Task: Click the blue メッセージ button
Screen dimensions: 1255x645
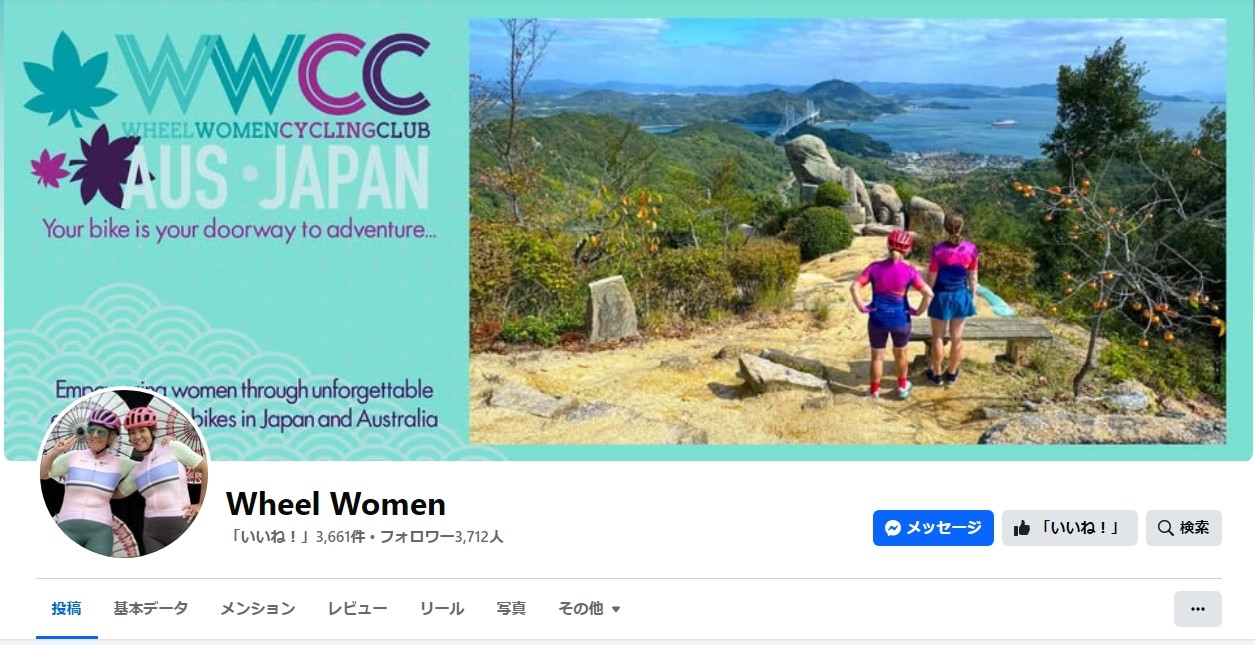Action: tap(933, 528)
